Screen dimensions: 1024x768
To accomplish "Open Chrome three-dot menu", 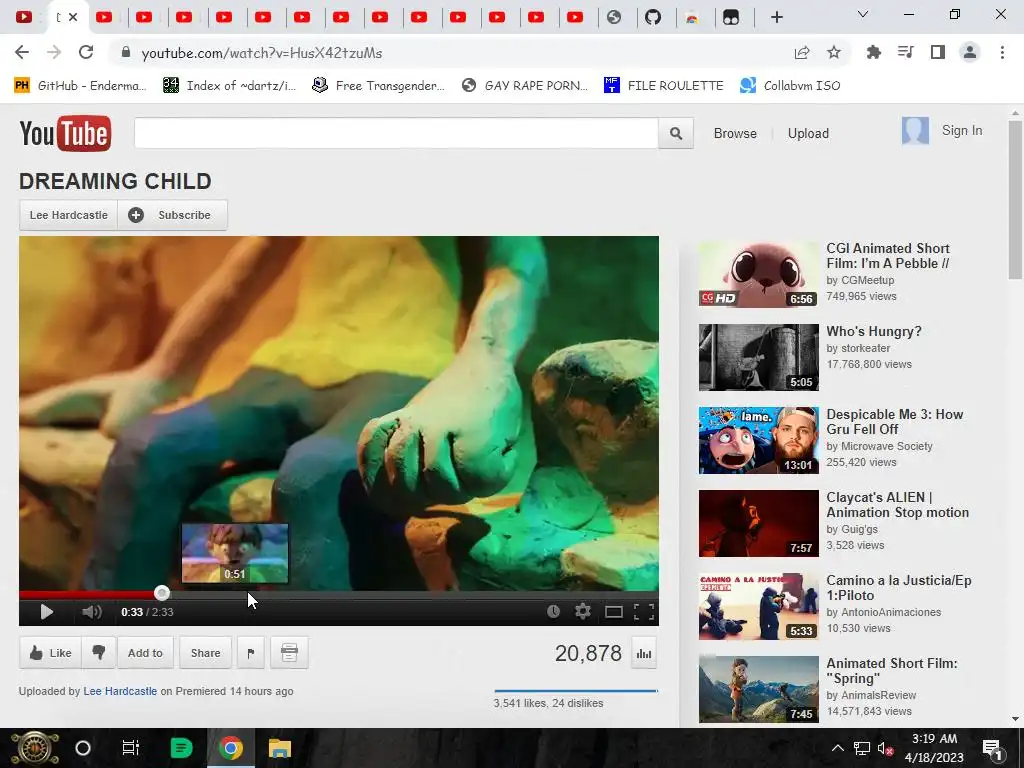I will pos(1002,52).
